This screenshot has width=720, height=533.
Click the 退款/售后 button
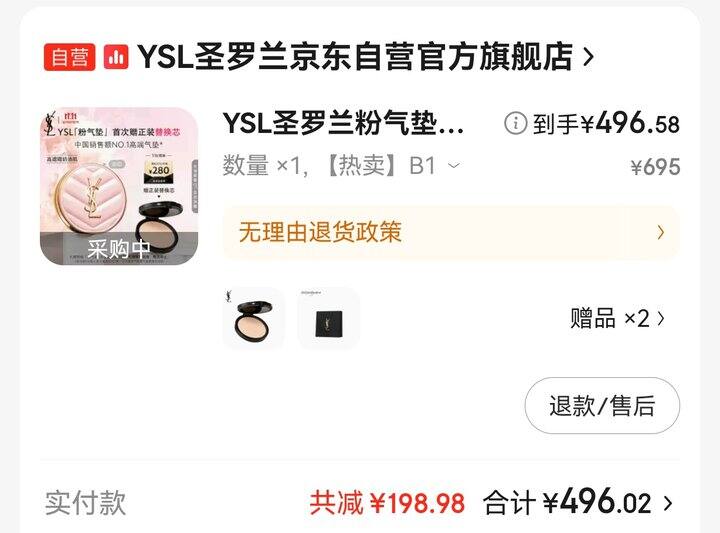click(x=602, y=405)
